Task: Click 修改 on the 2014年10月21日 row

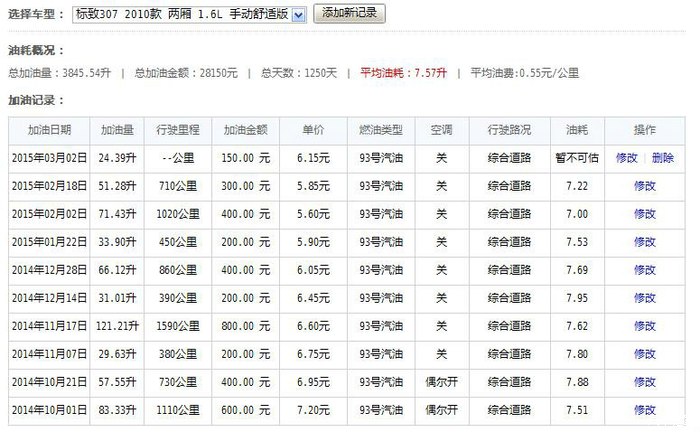Action: coord(644,382)
